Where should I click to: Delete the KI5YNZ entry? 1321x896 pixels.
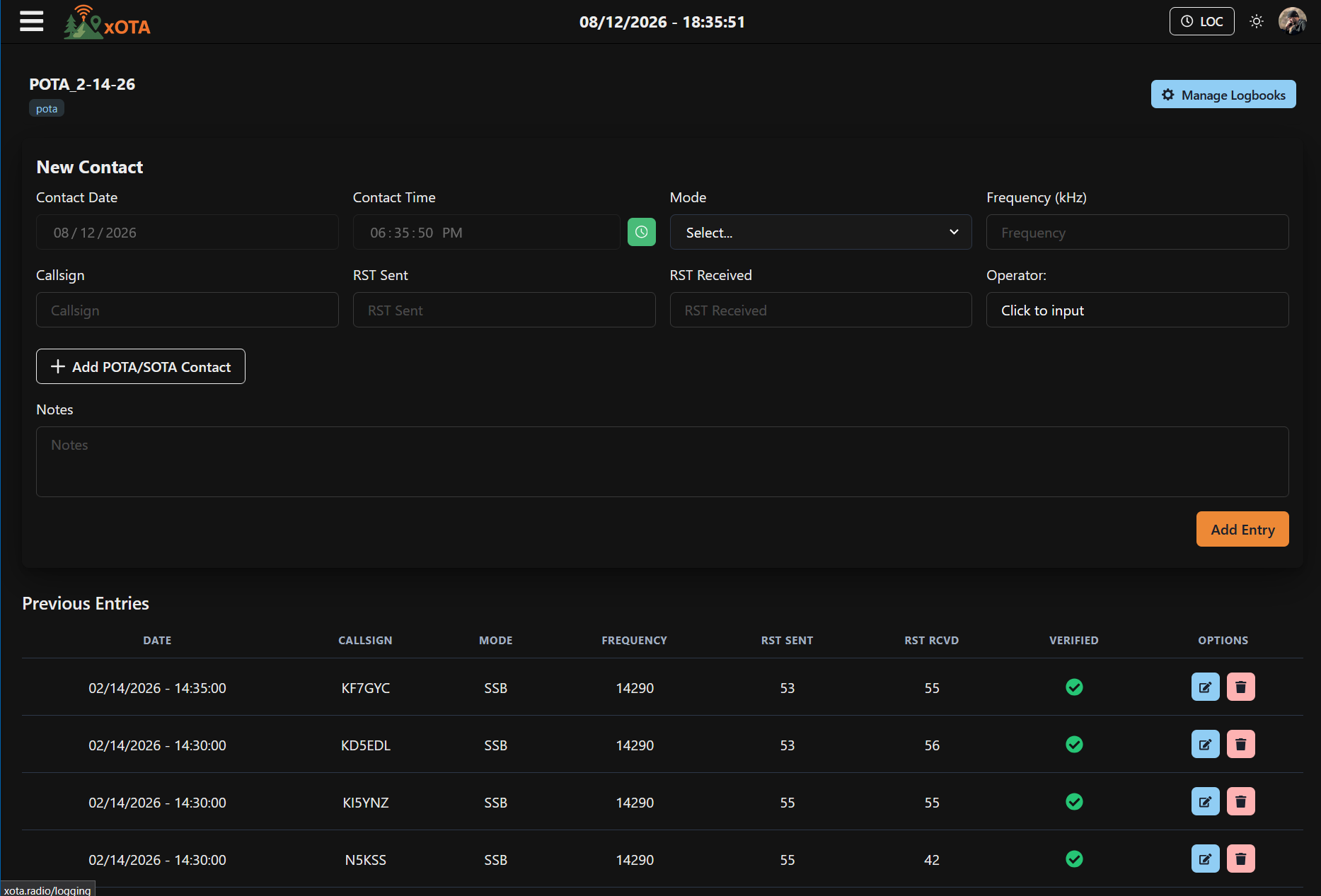[1240, 801]
